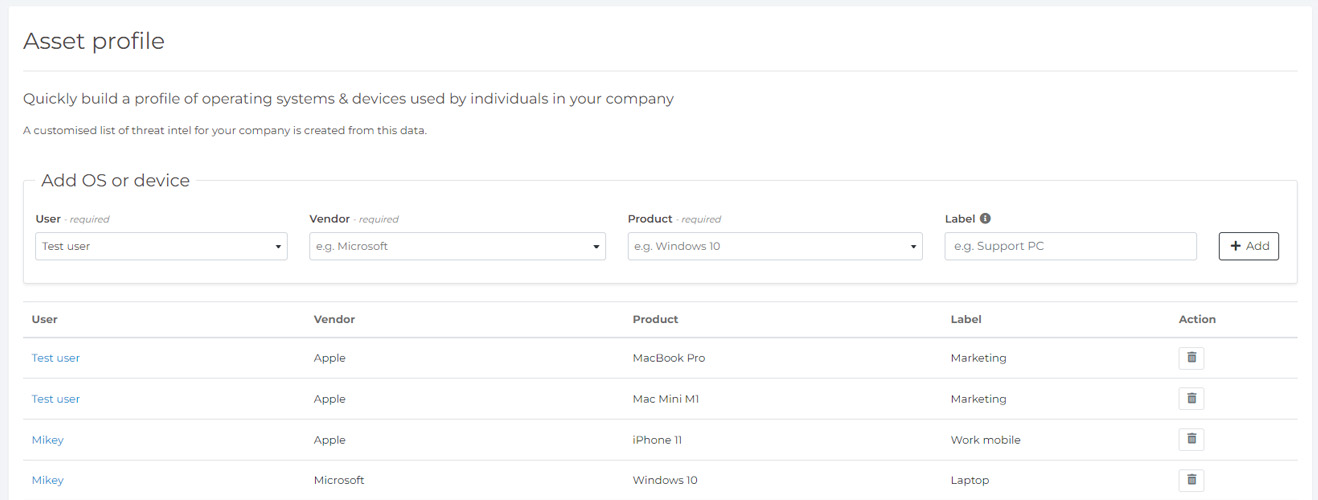This screenshot has height=500, width=1318.
Task: Open Mikey link in Windows 10 row
Action: pos(48,480)
